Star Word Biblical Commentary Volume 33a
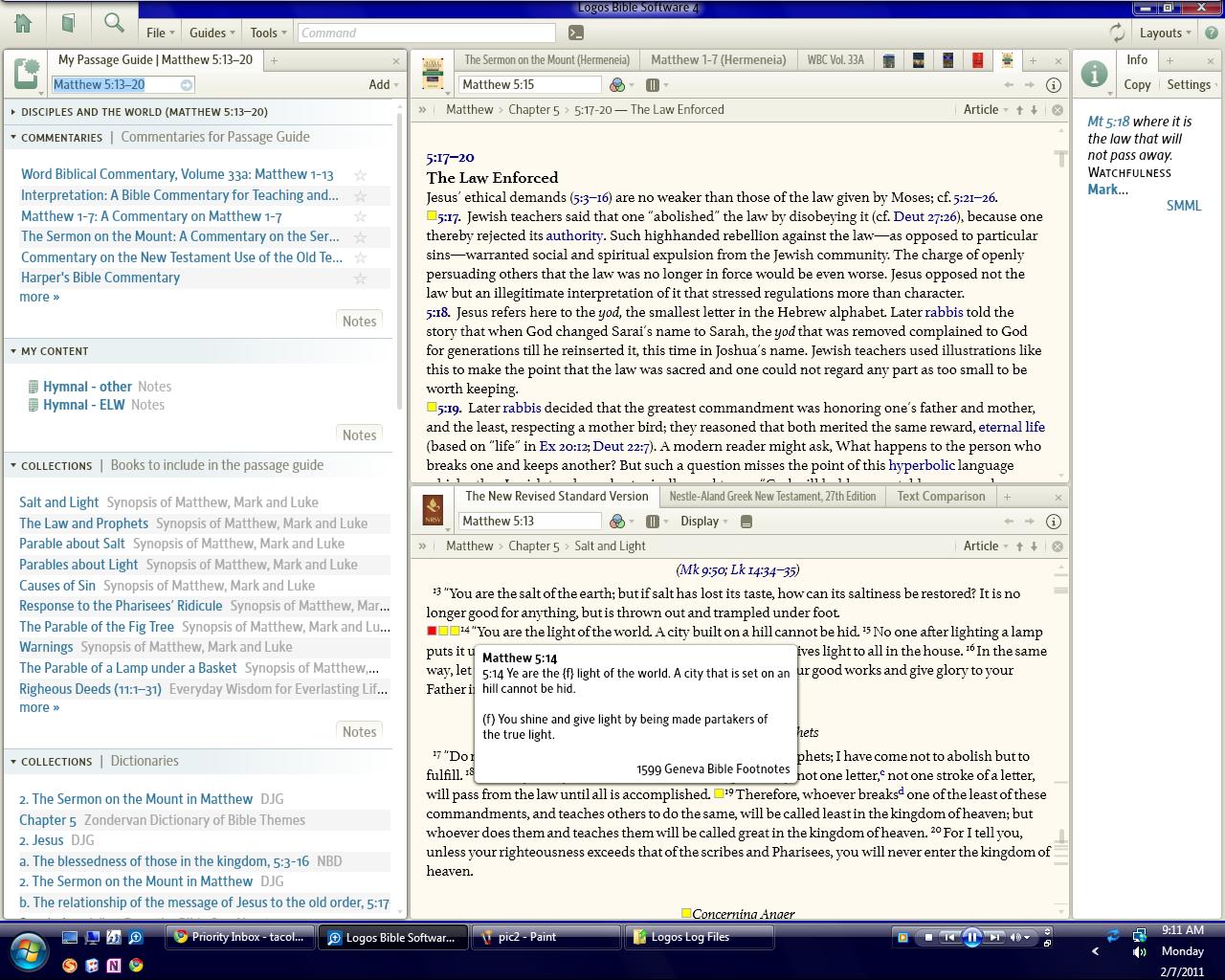Screen dimensions: 1225x980 point(360,175)
